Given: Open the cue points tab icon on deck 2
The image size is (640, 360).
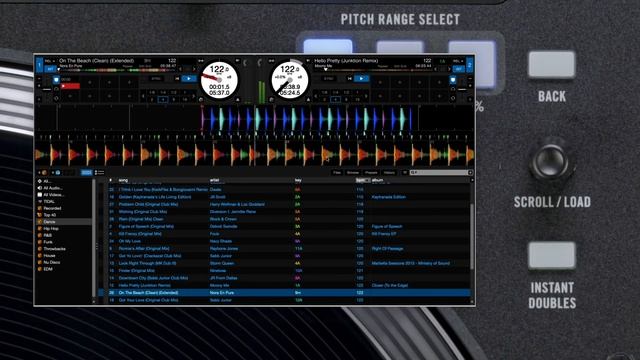Looking at the screenshot, I should (453, 80).
